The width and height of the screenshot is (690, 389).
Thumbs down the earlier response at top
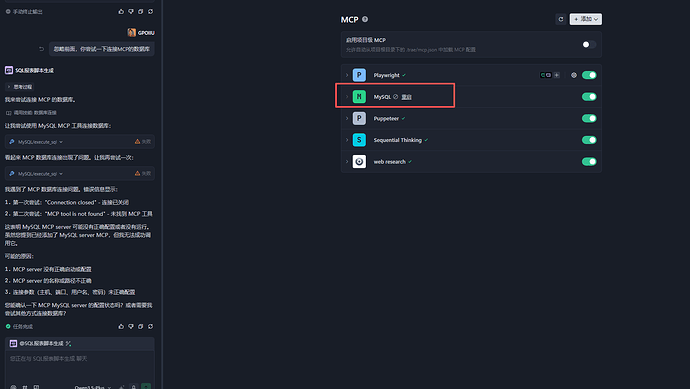tap(131, 11)
